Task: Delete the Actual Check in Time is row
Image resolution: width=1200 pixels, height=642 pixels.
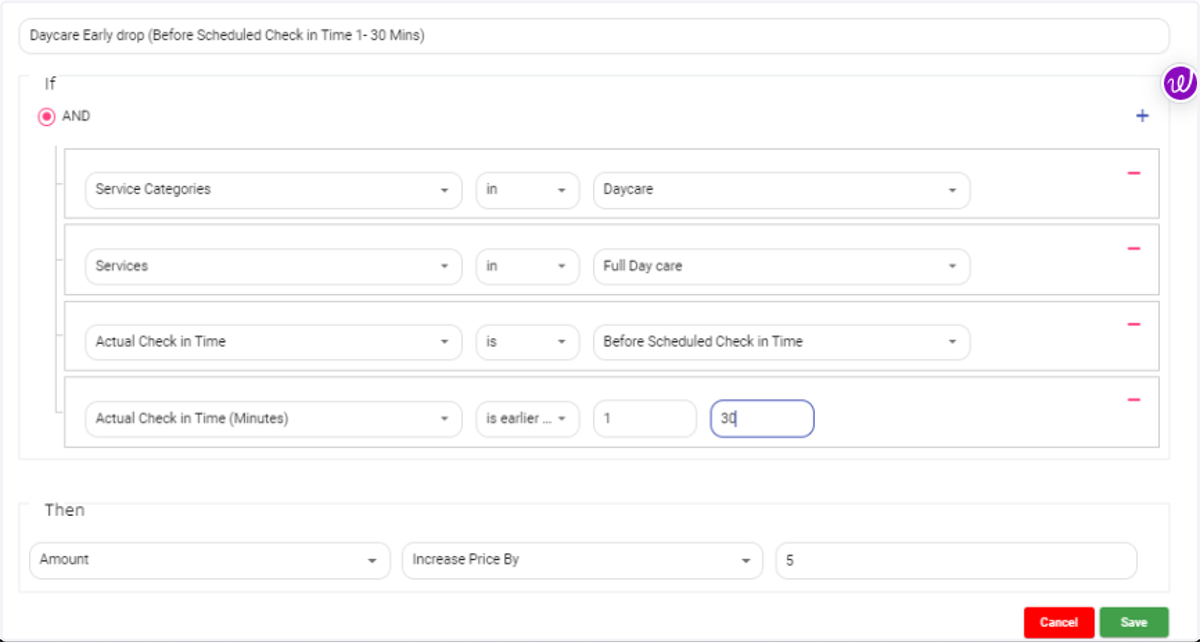Action: pos(1134,325)
